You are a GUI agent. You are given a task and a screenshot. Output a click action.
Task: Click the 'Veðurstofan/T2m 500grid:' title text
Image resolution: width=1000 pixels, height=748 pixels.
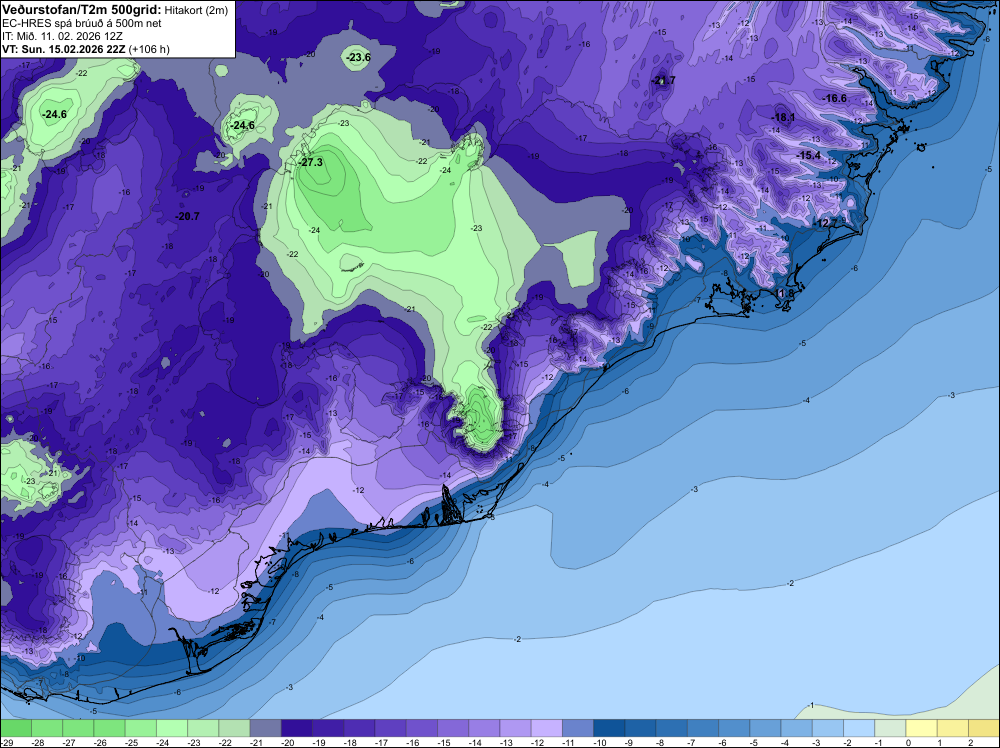coord(82,10)
